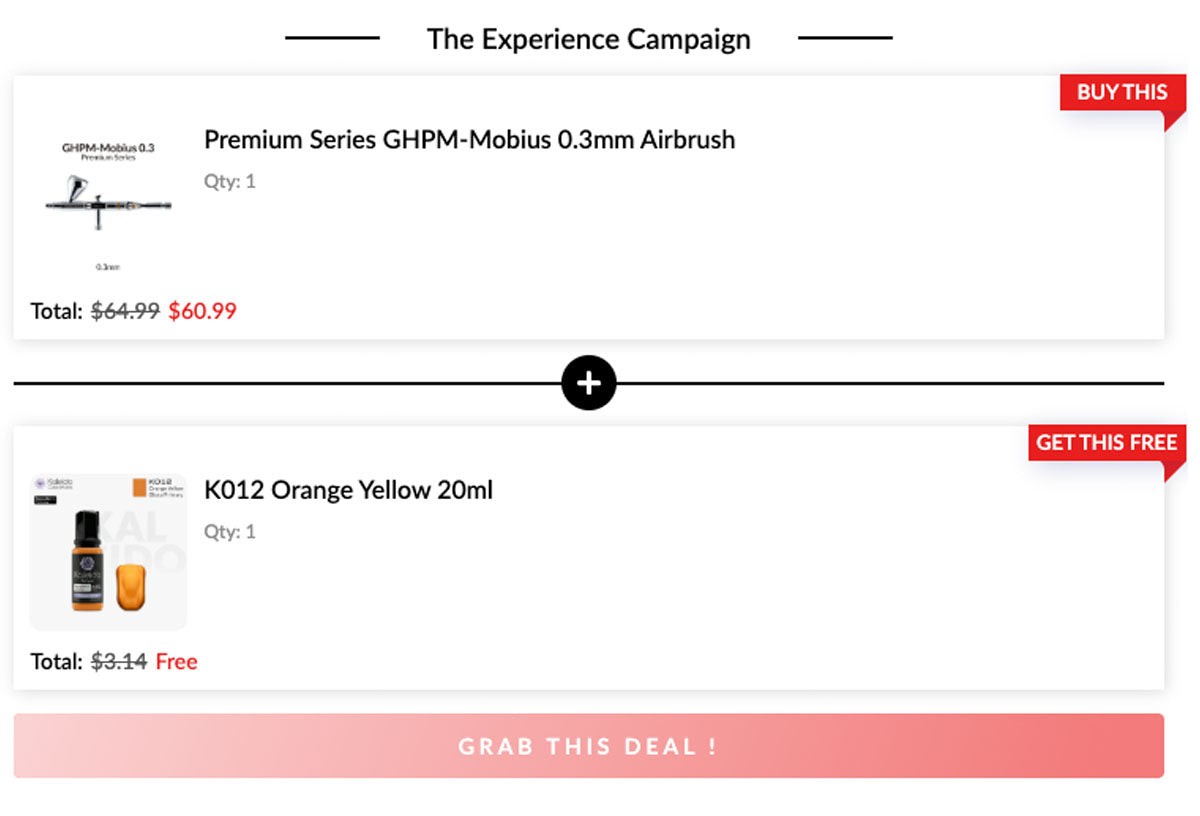Click The Experience Campaign heading
Screen dimensions: 1200x816
click(588, 39)
